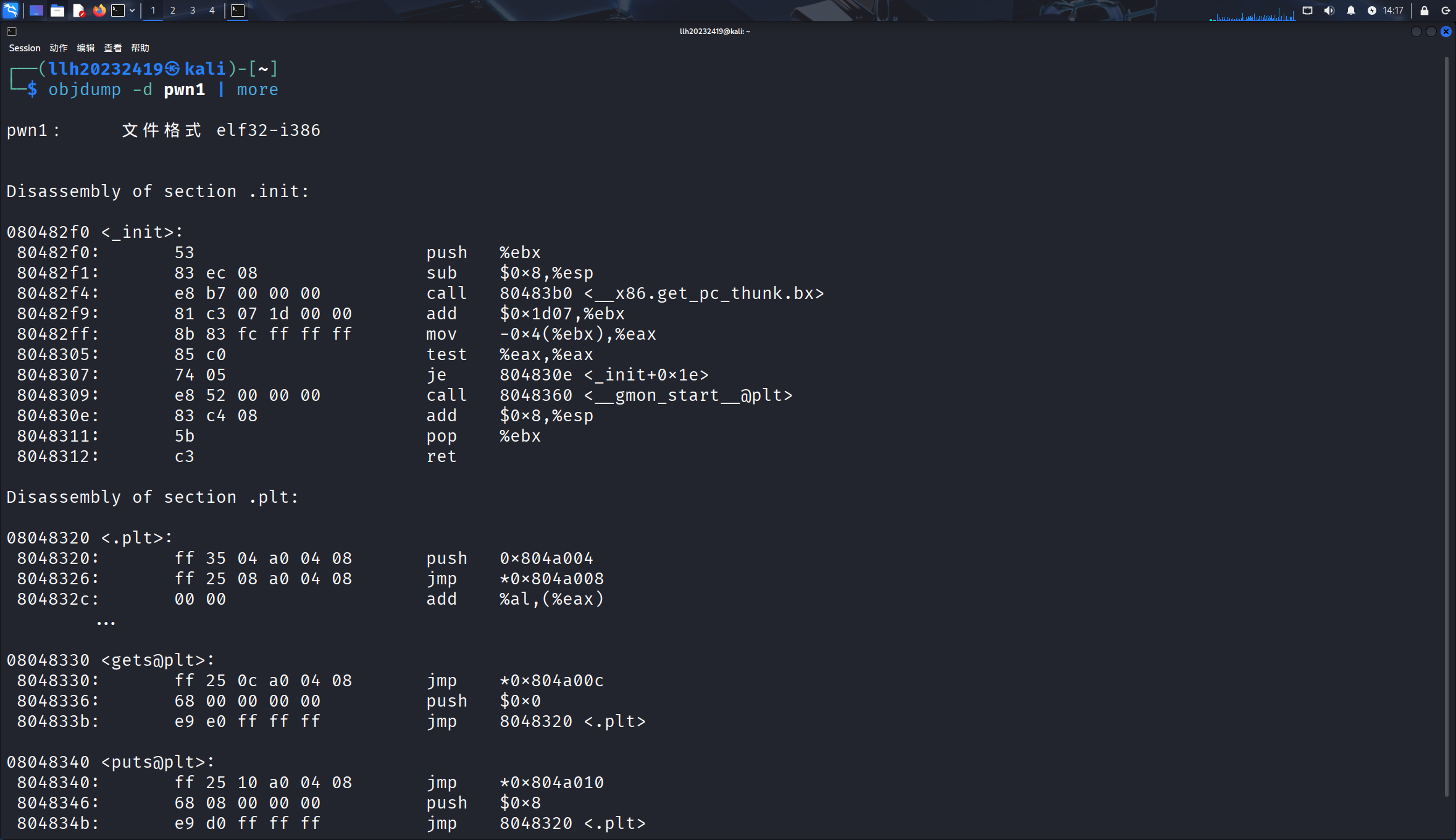This screenshot has width=1456, height=840.
Task: Switch to workspace 4
Action: point(211,10)
